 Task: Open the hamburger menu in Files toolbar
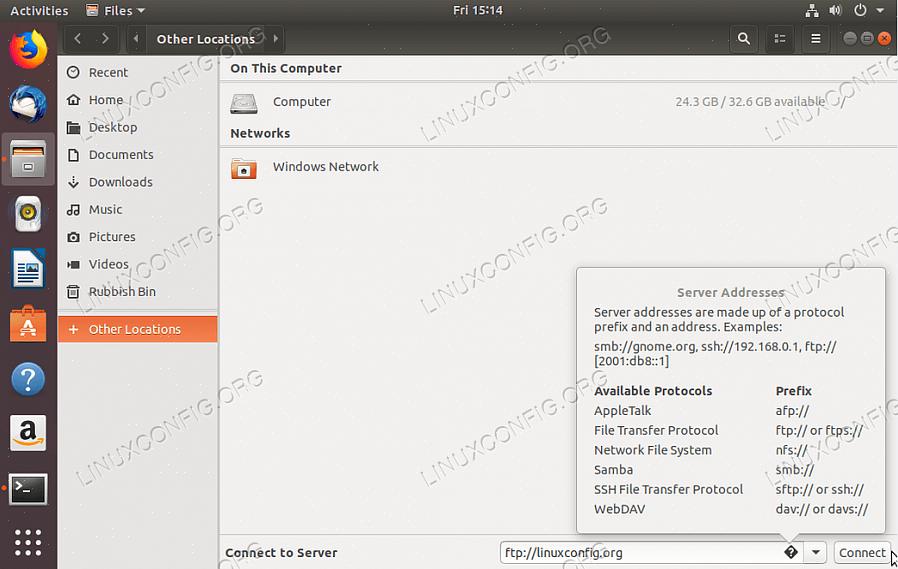point(816,39)
